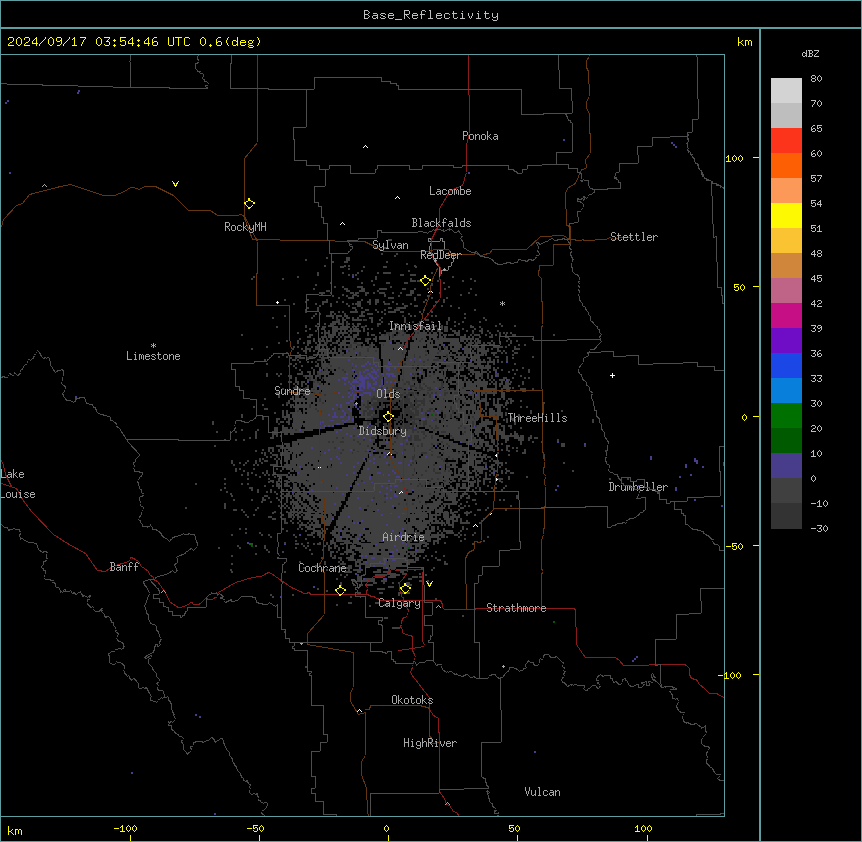Click the yellow diamond marker above RockyMH

click(249, 204)
